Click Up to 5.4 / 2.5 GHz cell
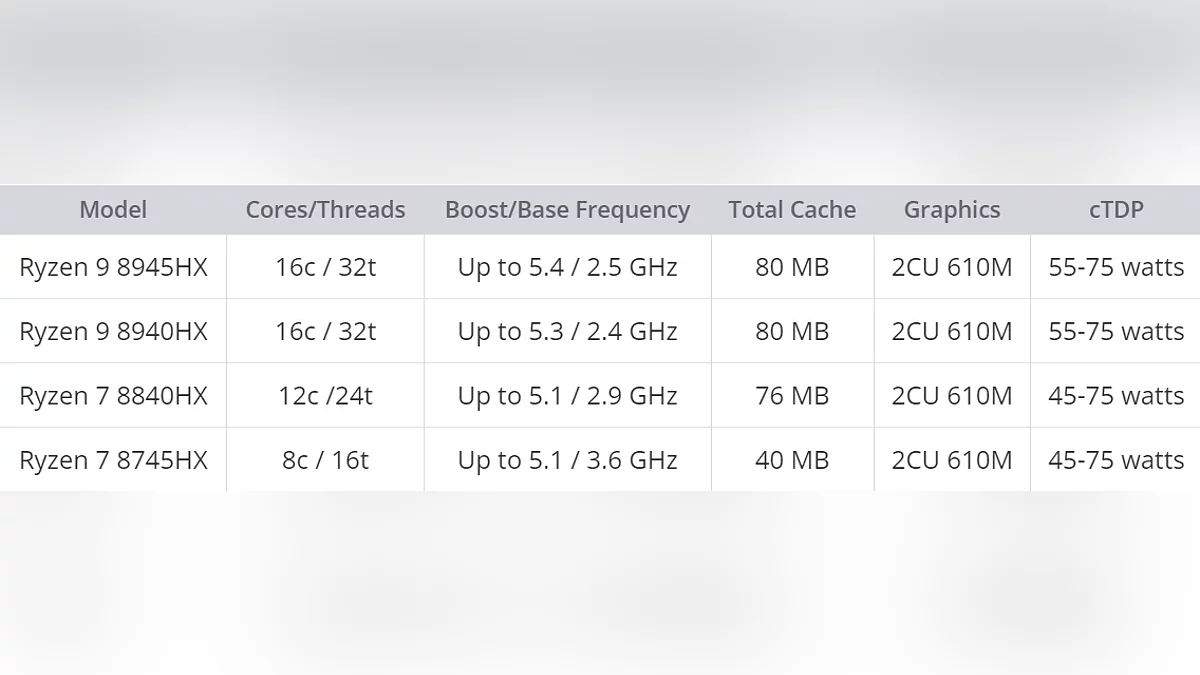This screenshot has height=675, width=1200. click(x=567, y=267)
